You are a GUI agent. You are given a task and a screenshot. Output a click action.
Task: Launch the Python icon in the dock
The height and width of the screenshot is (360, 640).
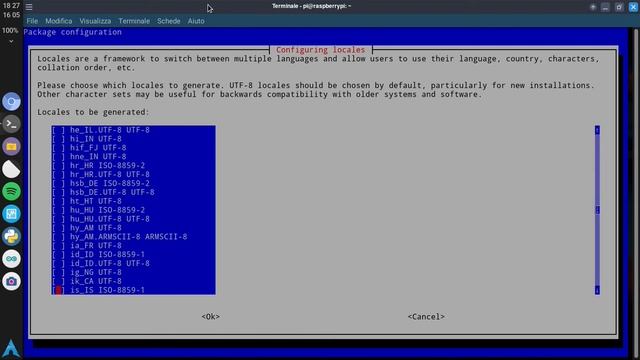(11, 236)
